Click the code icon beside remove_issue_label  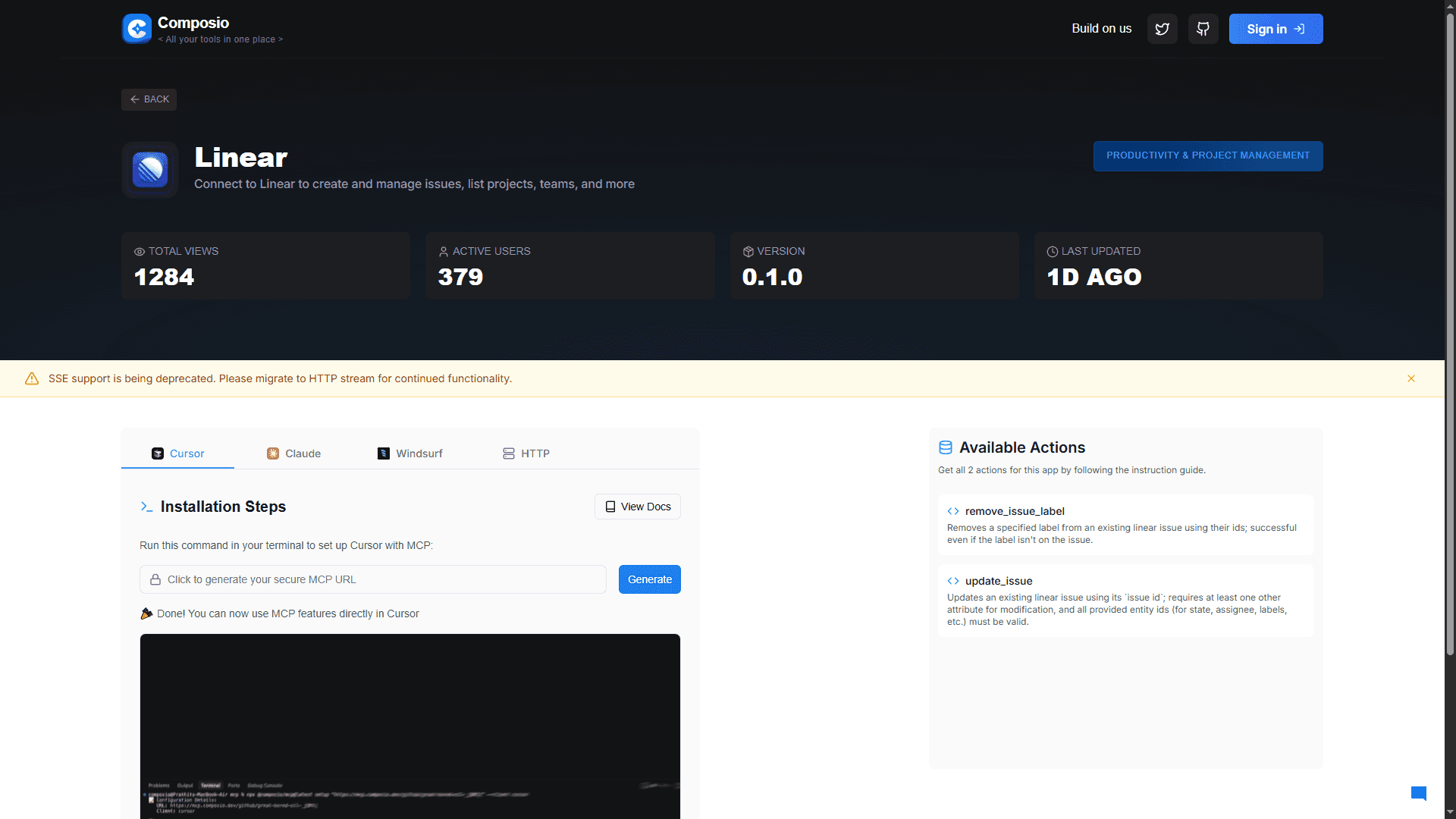click(953, 511)
